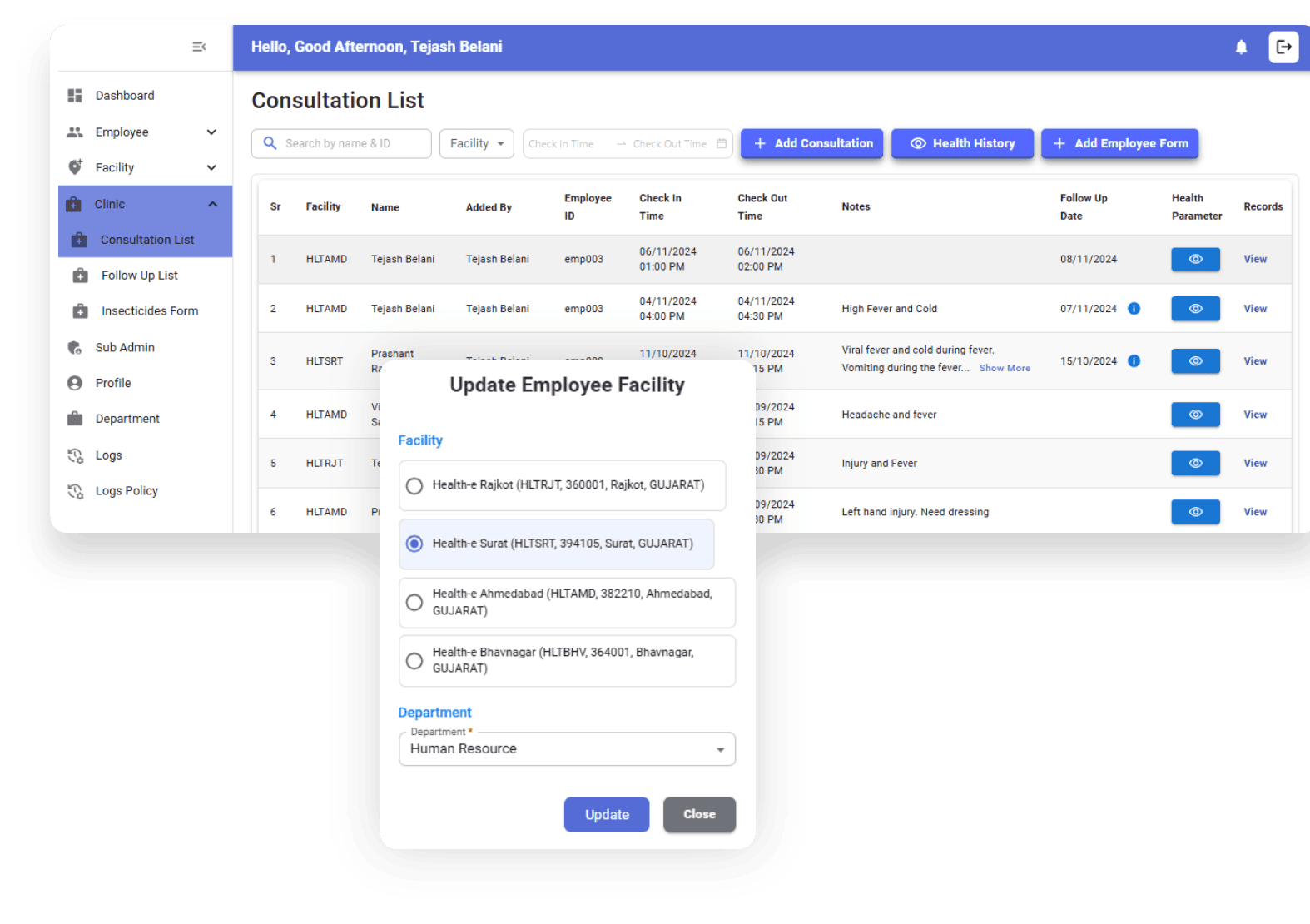The height and width of the screenshot is (924, 1310).
Task: Select the Health-e Rajkot facility radio button
Action: (x=414, y=486)
